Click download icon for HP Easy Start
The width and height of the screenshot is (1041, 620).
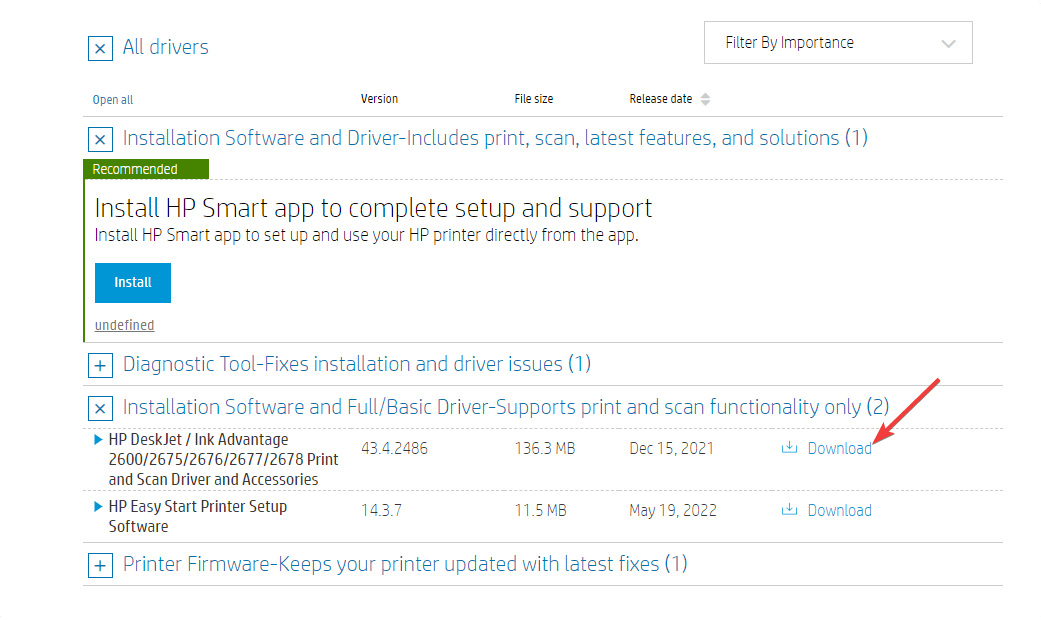point(789,510)
